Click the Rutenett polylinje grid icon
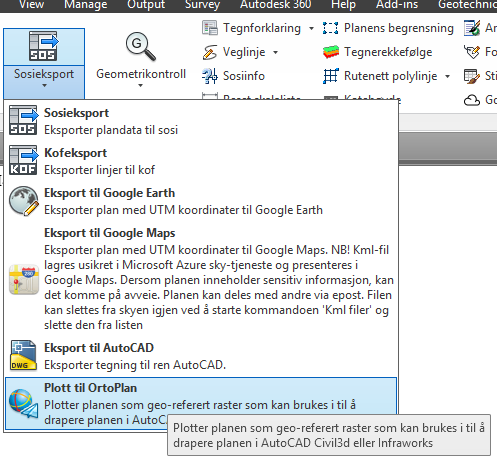Screen dimensions: 497x467 (331, 76)
